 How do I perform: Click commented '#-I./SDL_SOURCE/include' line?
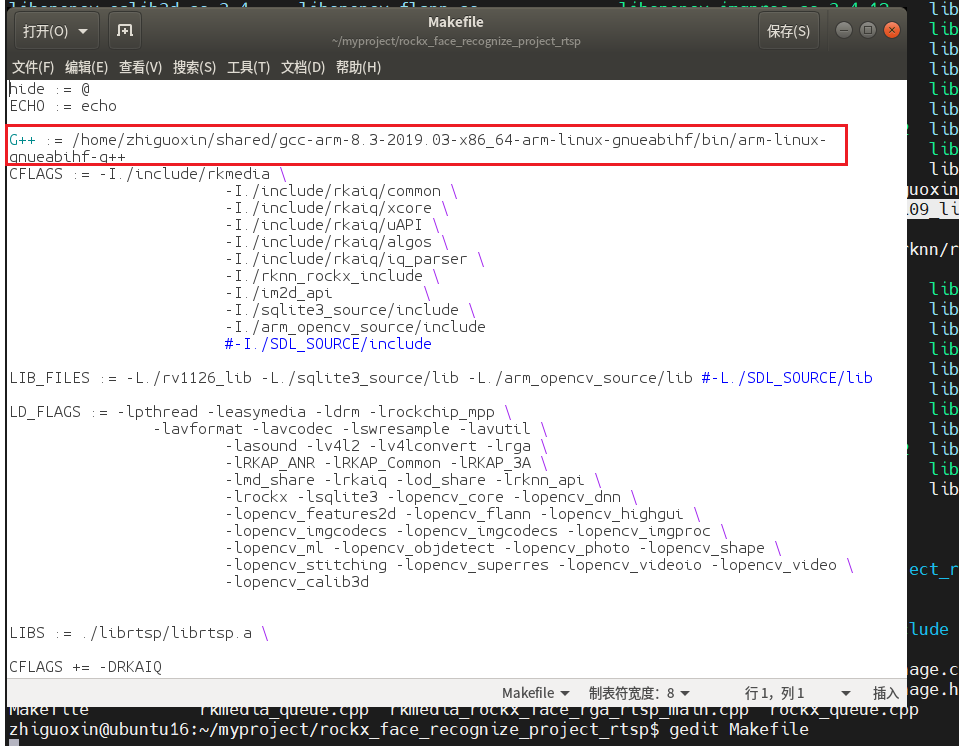328,344
